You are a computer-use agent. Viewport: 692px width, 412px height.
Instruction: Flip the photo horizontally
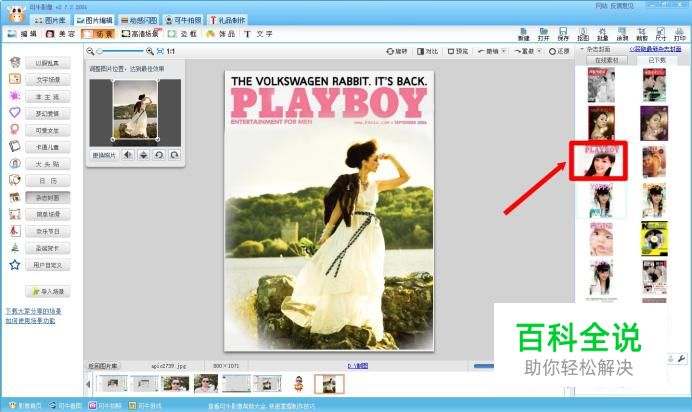128,155
